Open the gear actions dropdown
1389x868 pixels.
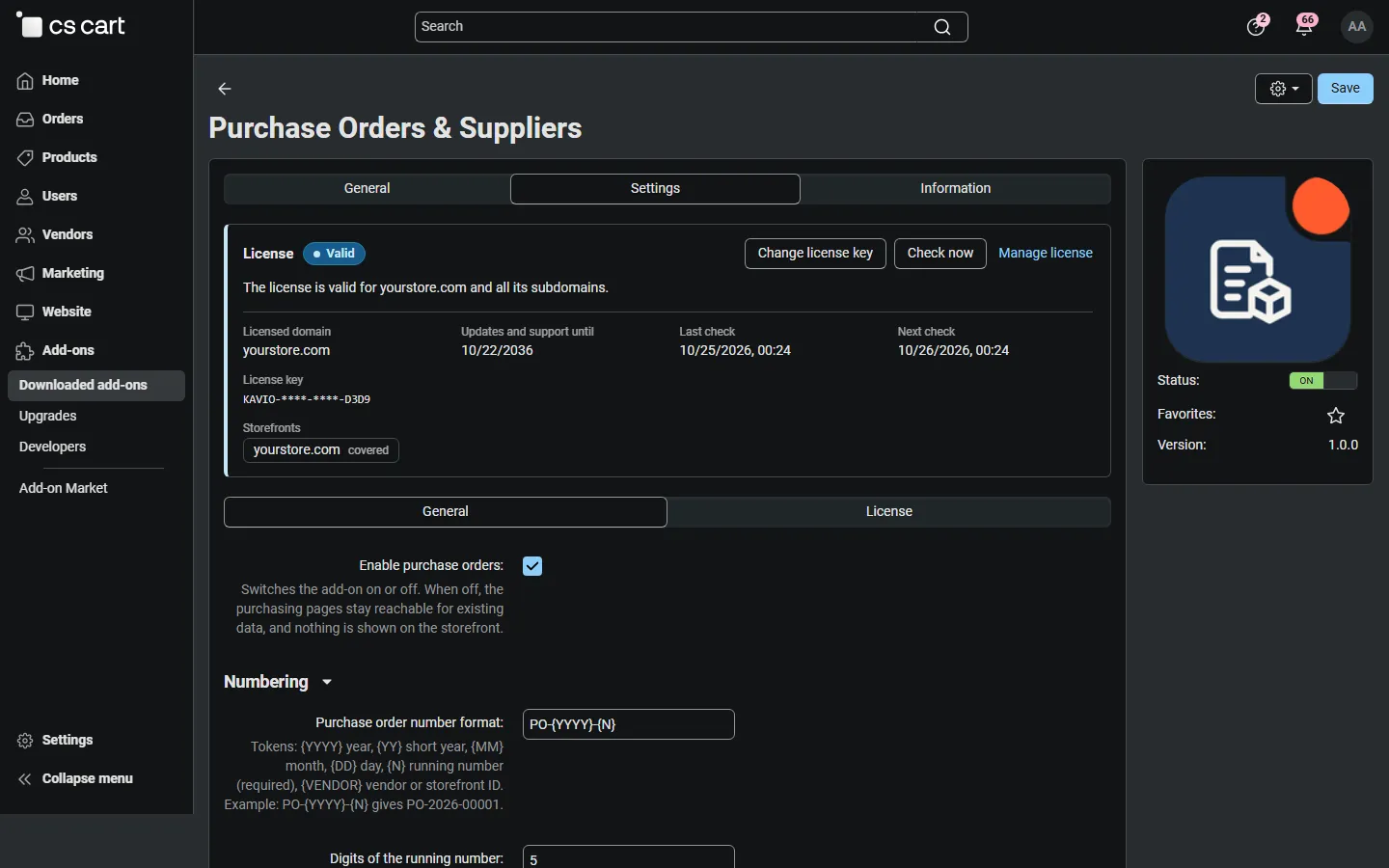pyautogui.click(x=1284, y=89)
